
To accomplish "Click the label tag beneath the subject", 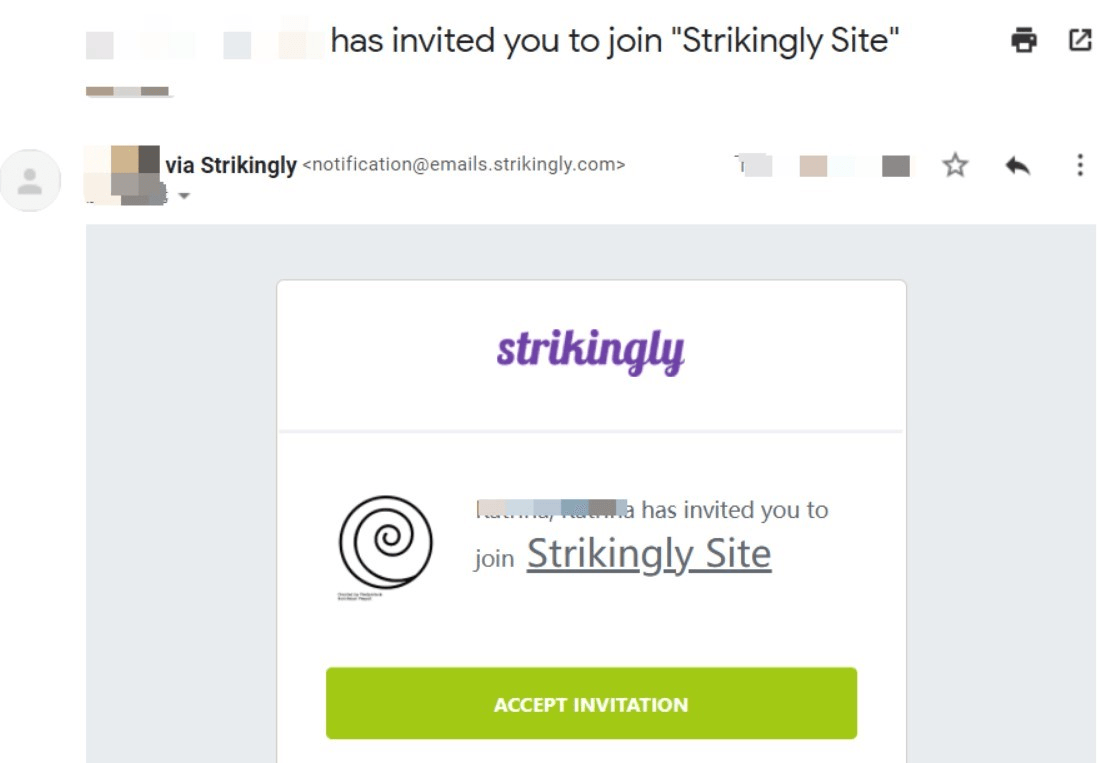I will (x=128, y=91).
